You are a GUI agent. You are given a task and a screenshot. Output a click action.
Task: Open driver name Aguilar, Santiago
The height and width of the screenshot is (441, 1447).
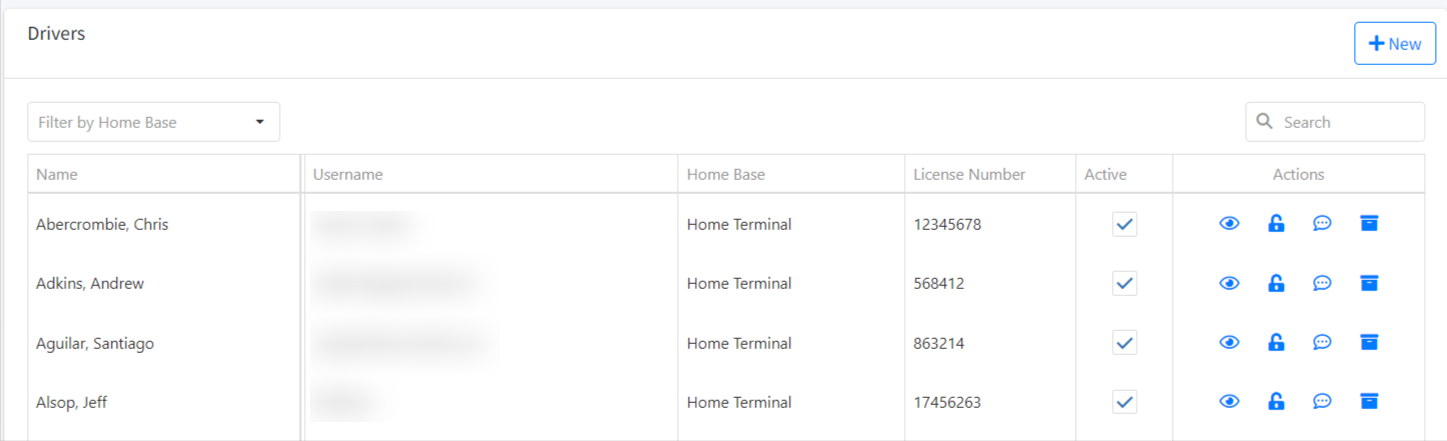coord(95,343)
